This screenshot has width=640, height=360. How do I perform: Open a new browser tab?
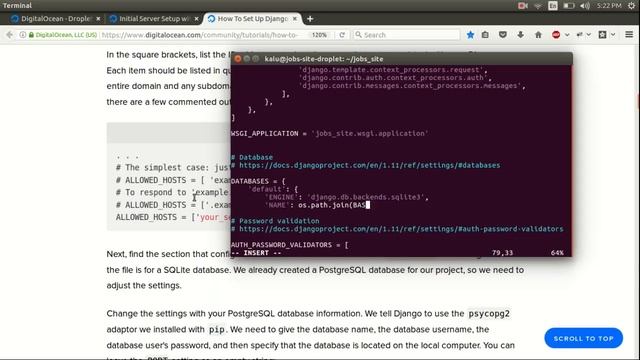point(310,19)
